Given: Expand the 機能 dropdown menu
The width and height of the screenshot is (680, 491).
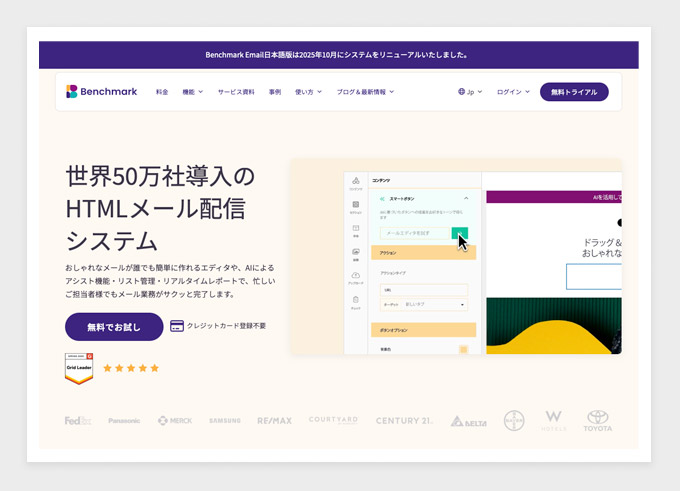Looking at the screenshot, I should point(192,92).
